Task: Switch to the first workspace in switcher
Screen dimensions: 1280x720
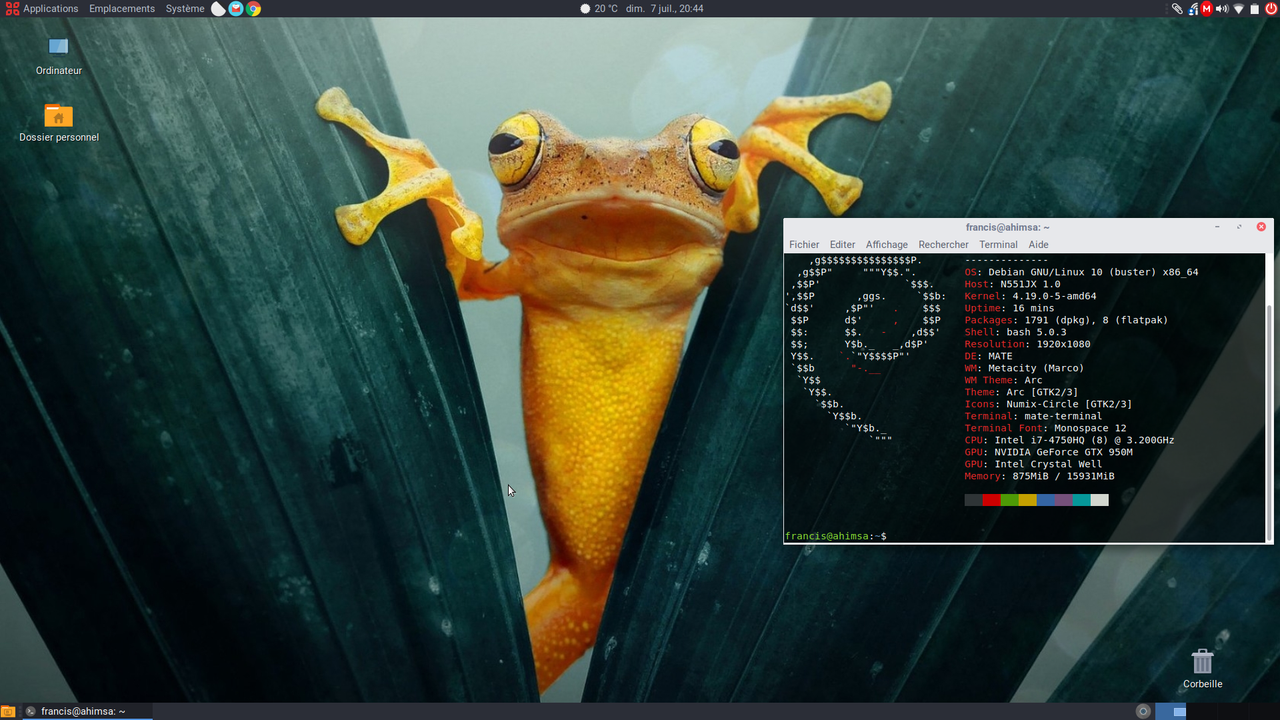Action: (1171, 711)
